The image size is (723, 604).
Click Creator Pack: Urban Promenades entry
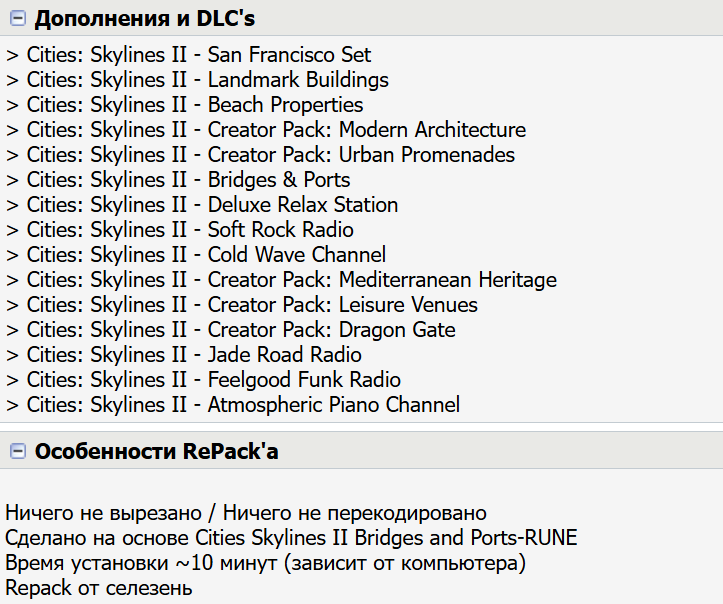[261, 155]
